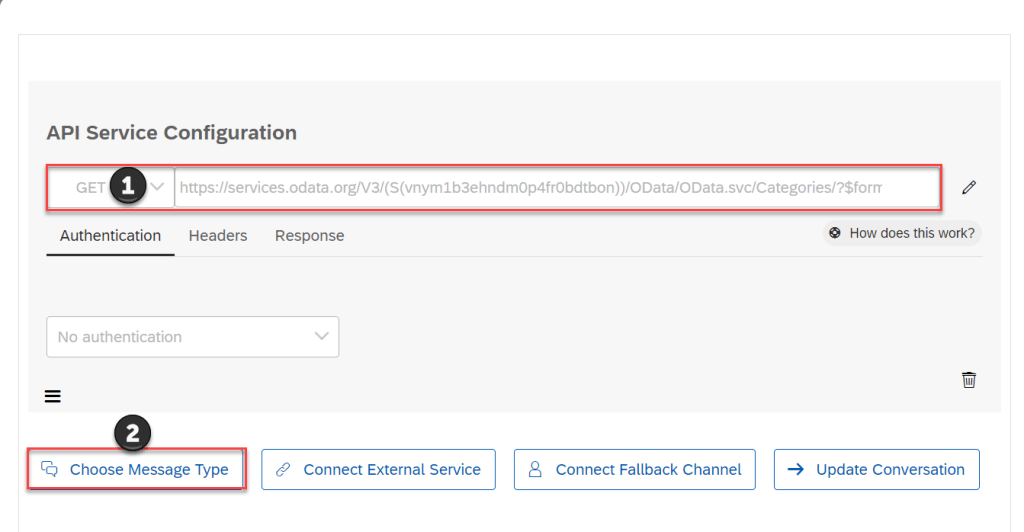
Task: Click the numbered marker 2 badge
Action: click(133, 433)
